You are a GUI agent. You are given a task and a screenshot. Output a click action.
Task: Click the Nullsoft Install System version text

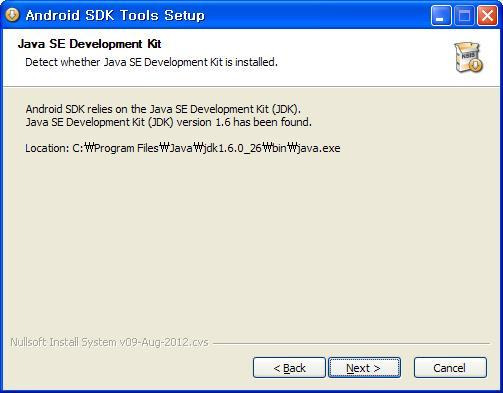point(109,342)
